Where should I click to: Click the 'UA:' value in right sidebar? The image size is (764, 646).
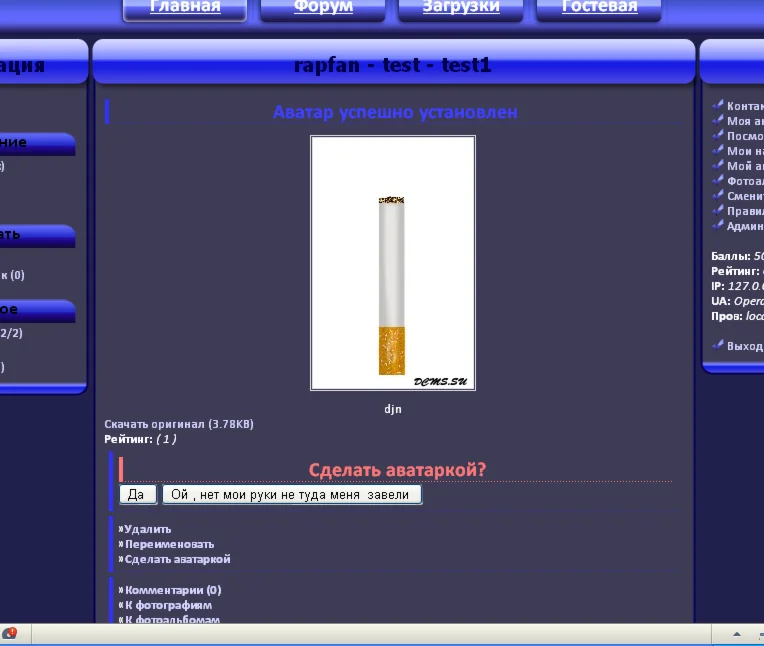tap(749, 301)
